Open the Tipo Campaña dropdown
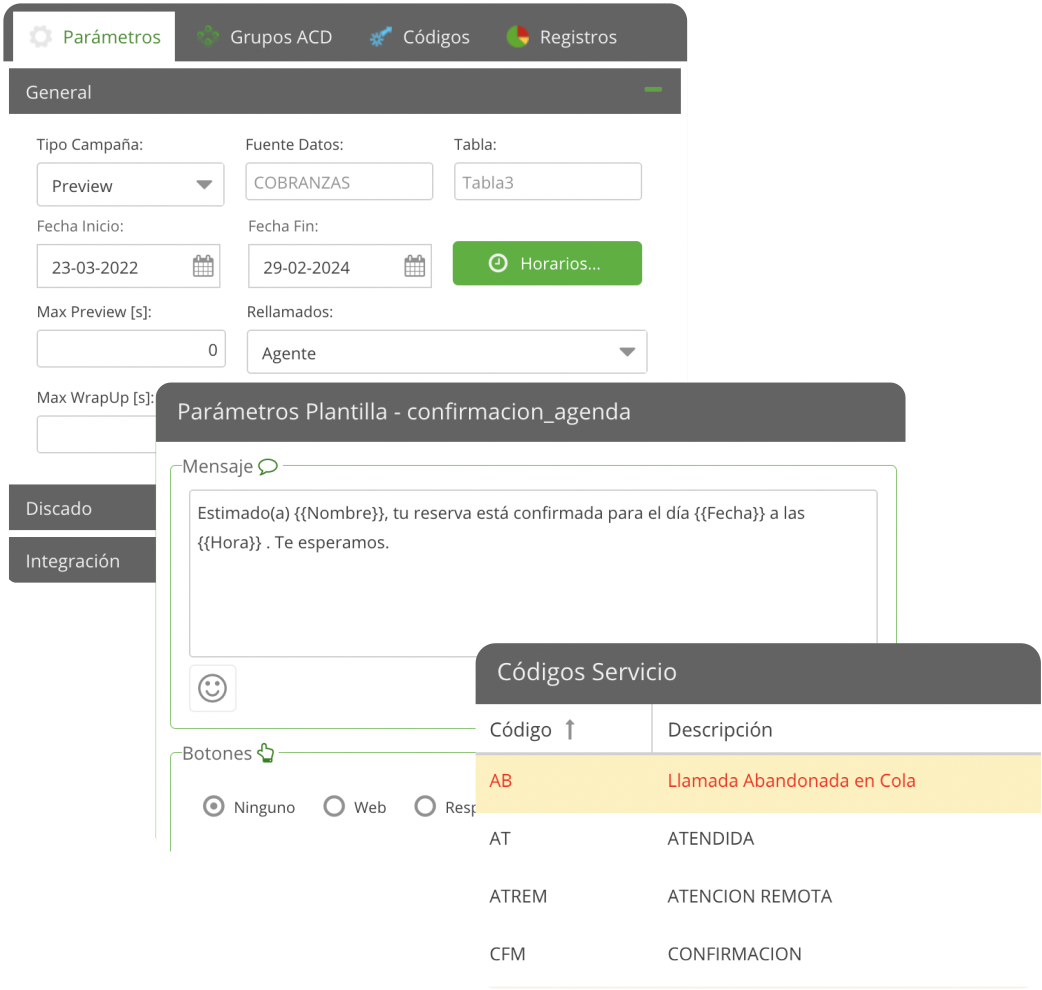1042x990 pixels. pos(130,185)
